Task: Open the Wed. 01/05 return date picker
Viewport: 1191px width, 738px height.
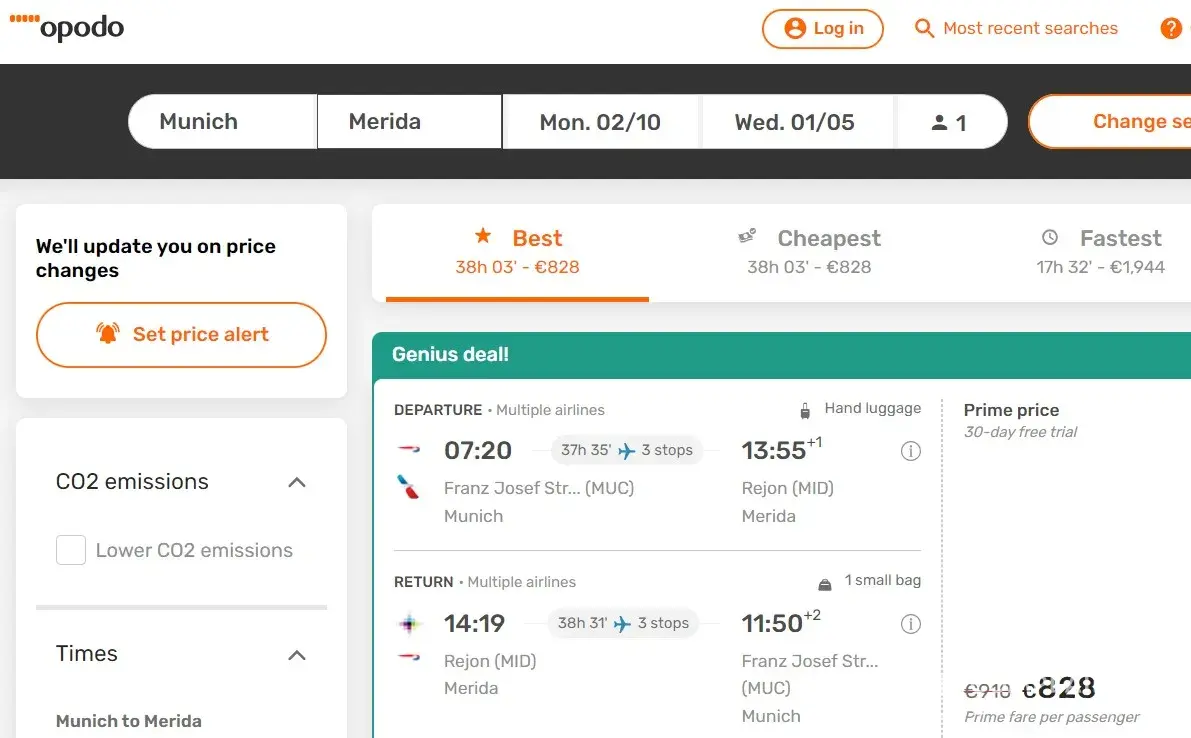Action: [795, 122]
